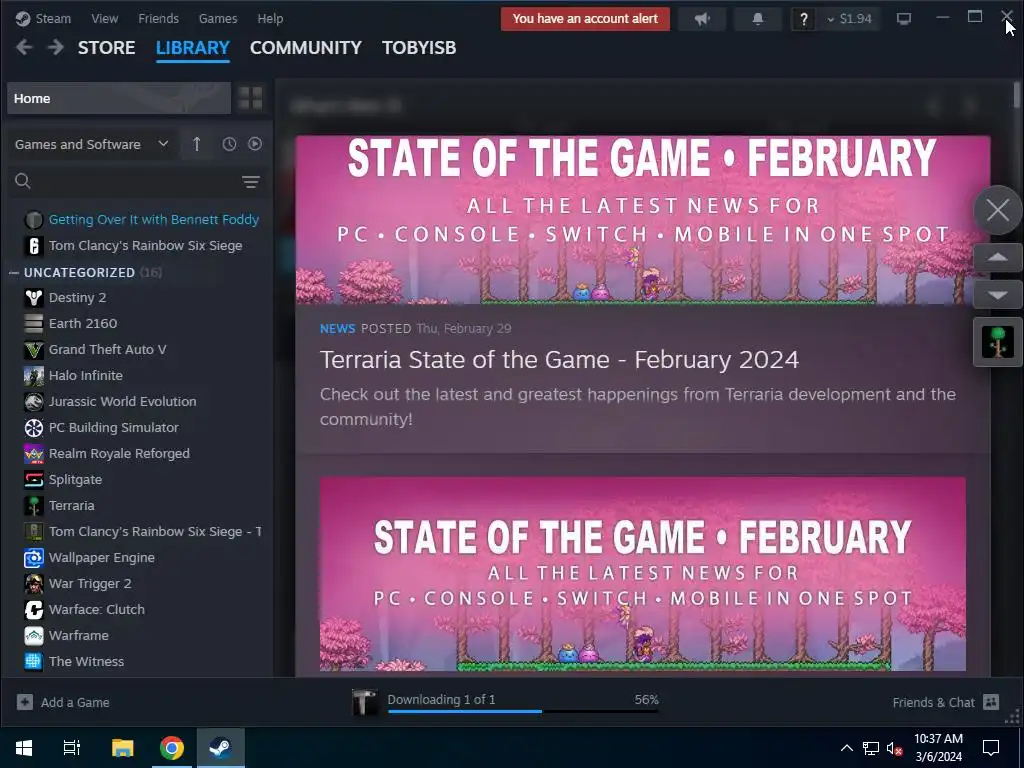This screenshot has width=1024, height=768.
Task: Open the Steam menu
Action: pyautogui.click(x=53, y=19)
